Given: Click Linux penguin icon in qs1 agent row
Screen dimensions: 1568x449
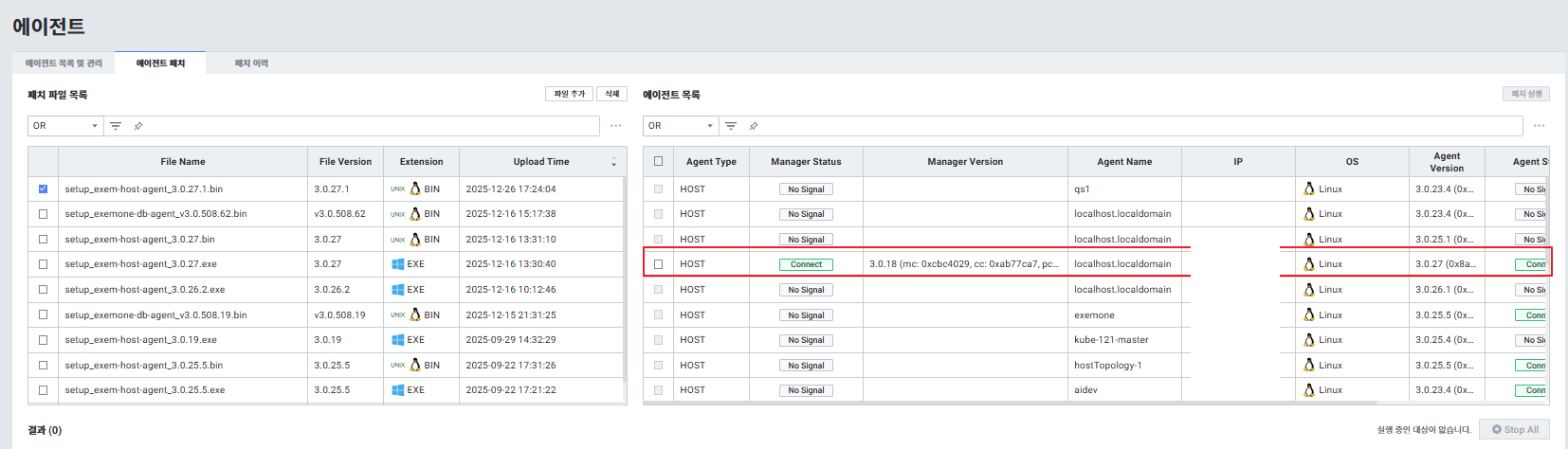Looking at the screenshot, I should click(x=1309, y=189).
